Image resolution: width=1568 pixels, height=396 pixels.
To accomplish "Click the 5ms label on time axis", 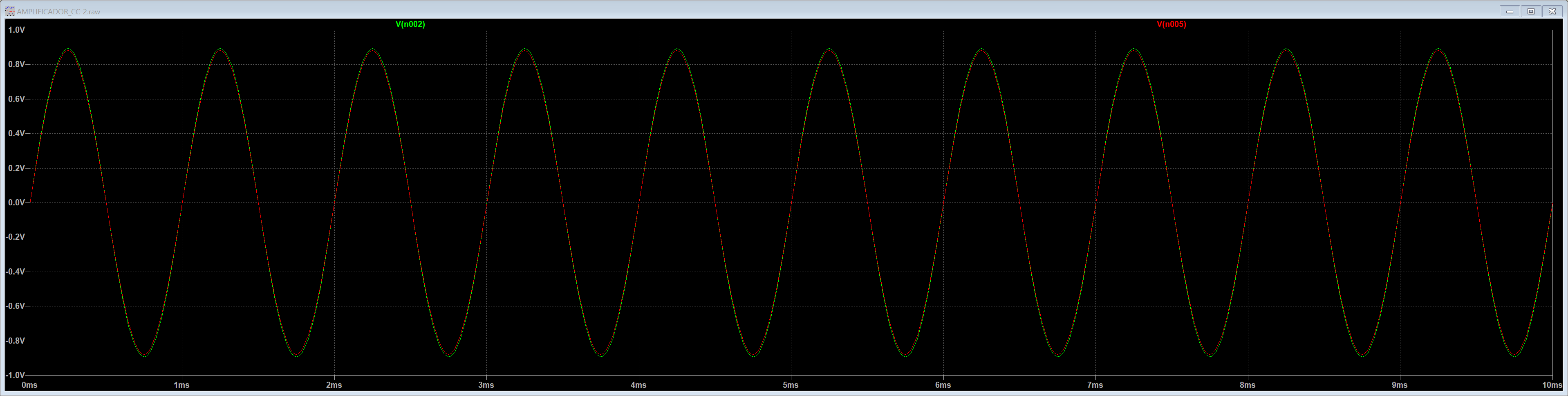I will pos(791,385).
